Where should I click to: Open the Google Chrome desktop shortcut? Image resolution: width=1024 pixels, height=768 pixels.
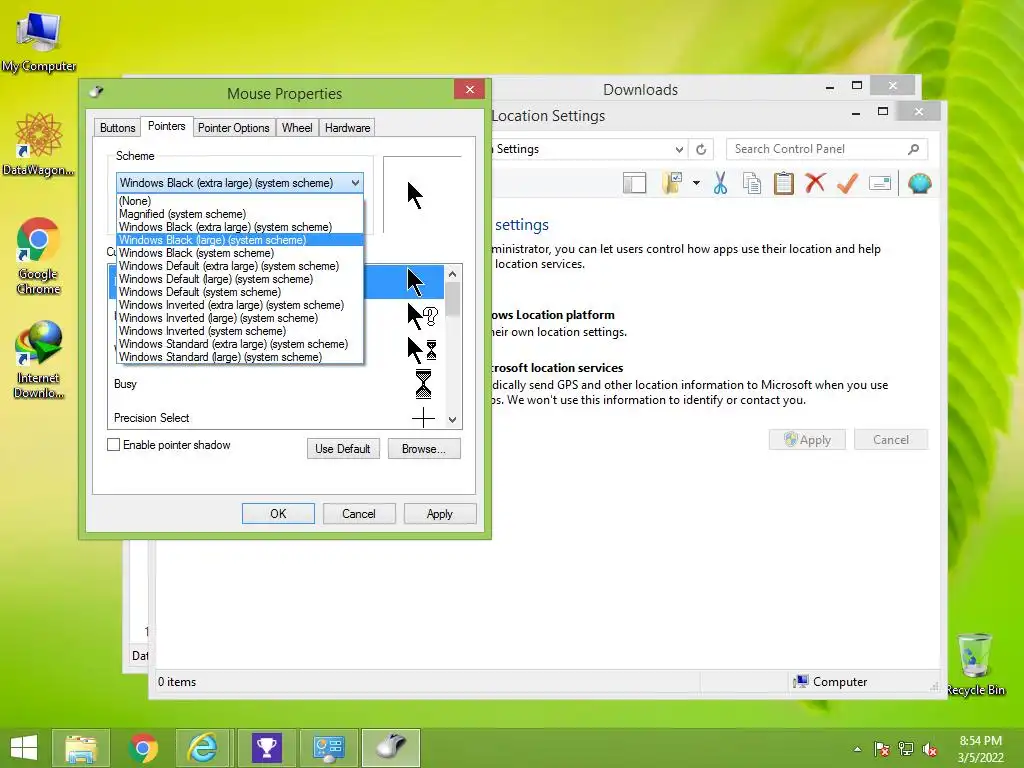(38, 256)
